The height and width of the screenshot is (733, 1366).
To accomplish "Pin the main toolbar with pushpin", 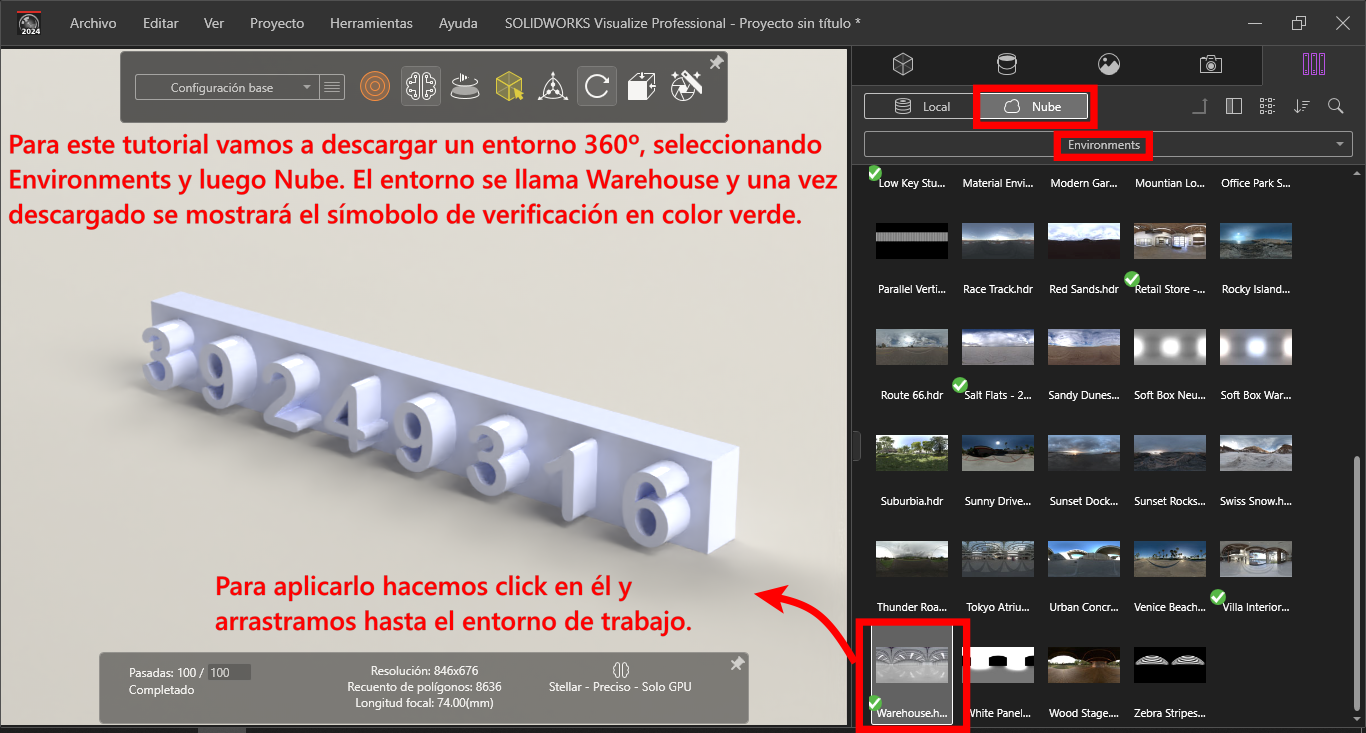I will (x=716, y=63).
